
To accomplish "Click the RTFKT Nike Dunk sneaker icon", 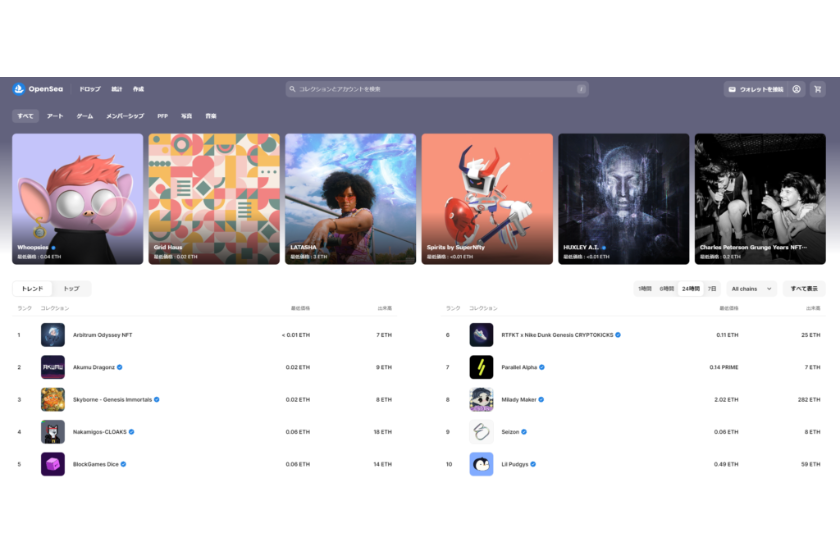I will (481, 335).
